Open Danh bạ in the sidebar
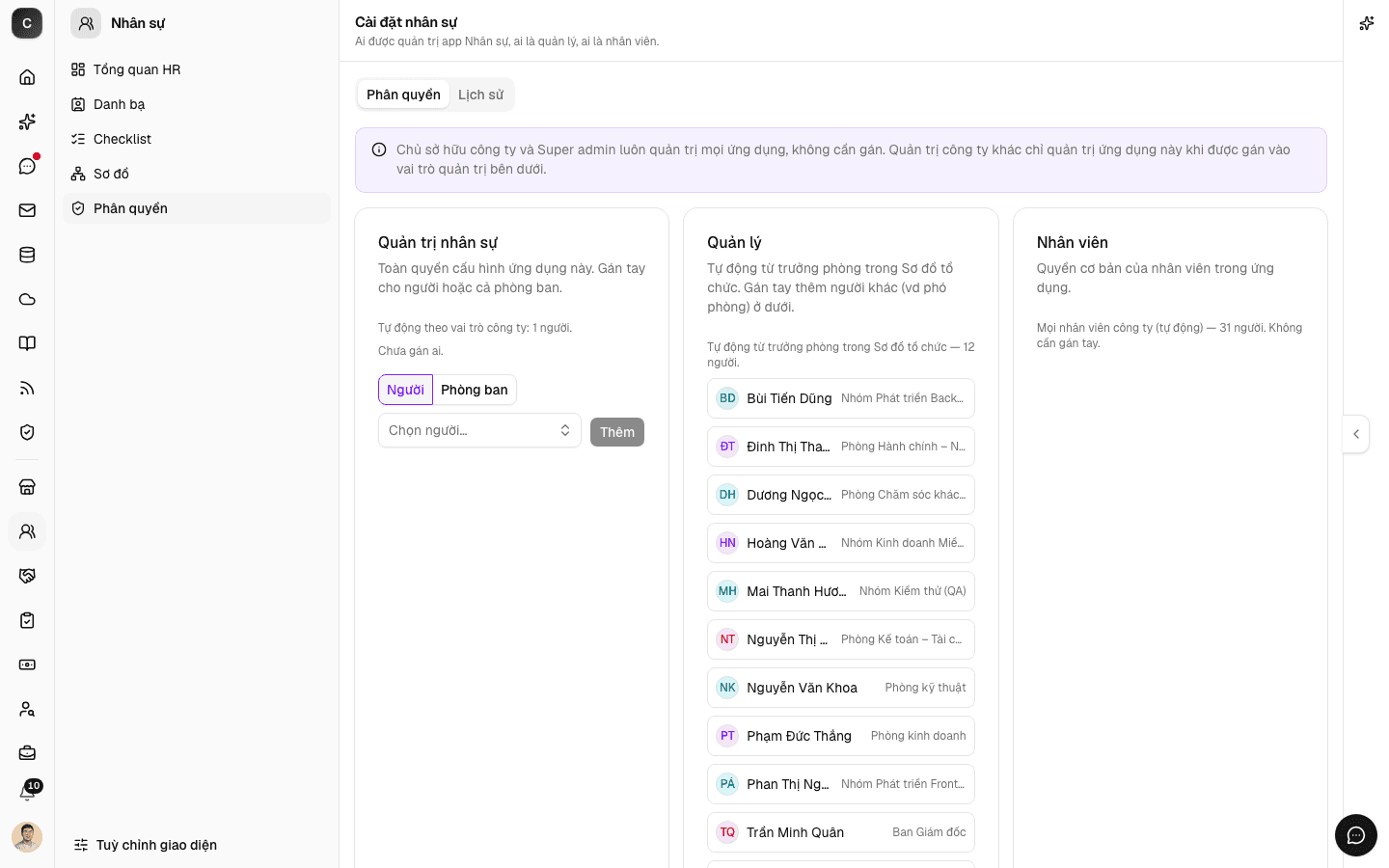The height and width of the screenshot is (868, 1389). tap(197, 104)
